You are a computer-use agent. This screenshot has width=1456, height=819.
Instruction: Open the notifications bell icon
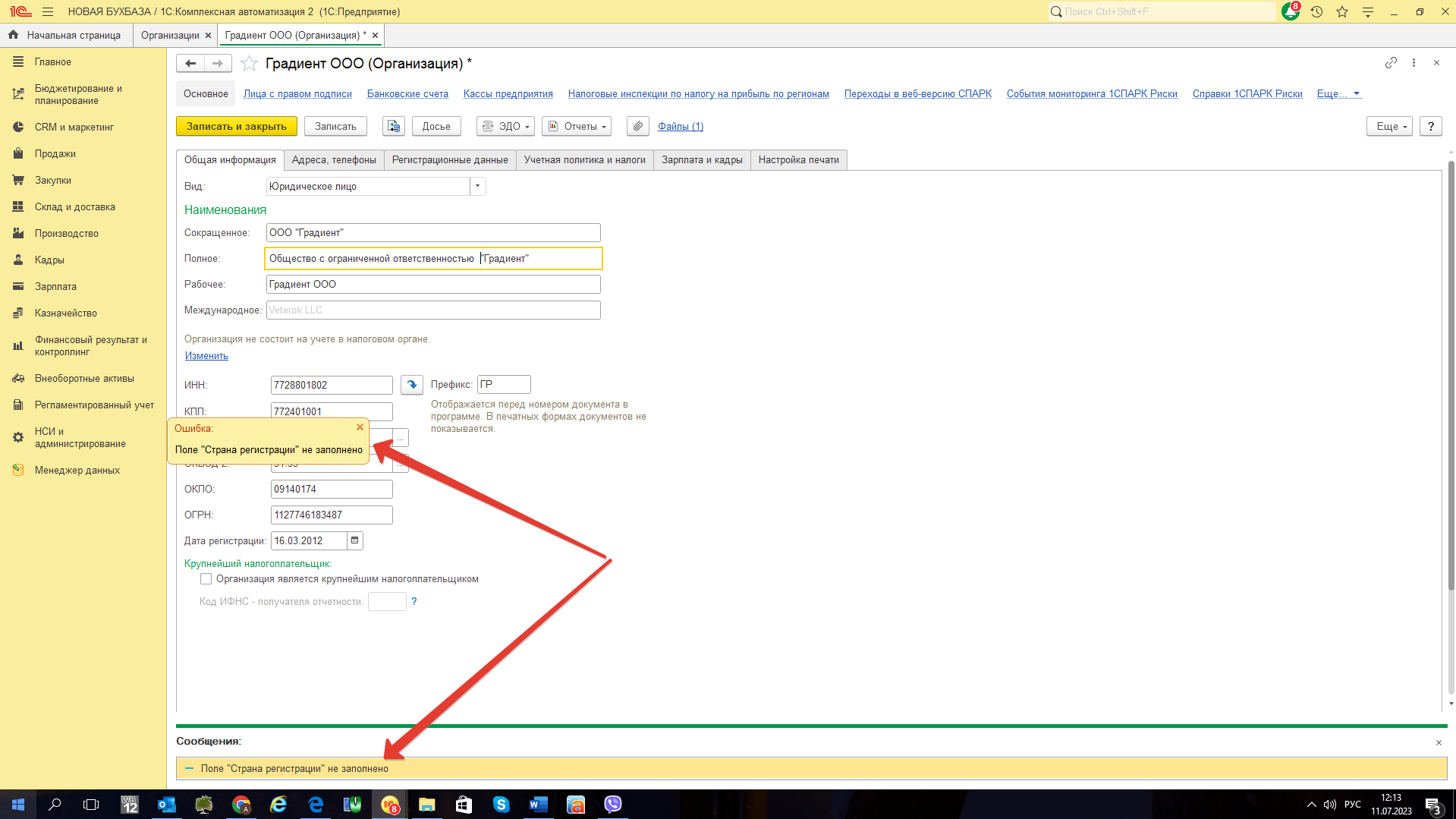[x=1290, y=11]
